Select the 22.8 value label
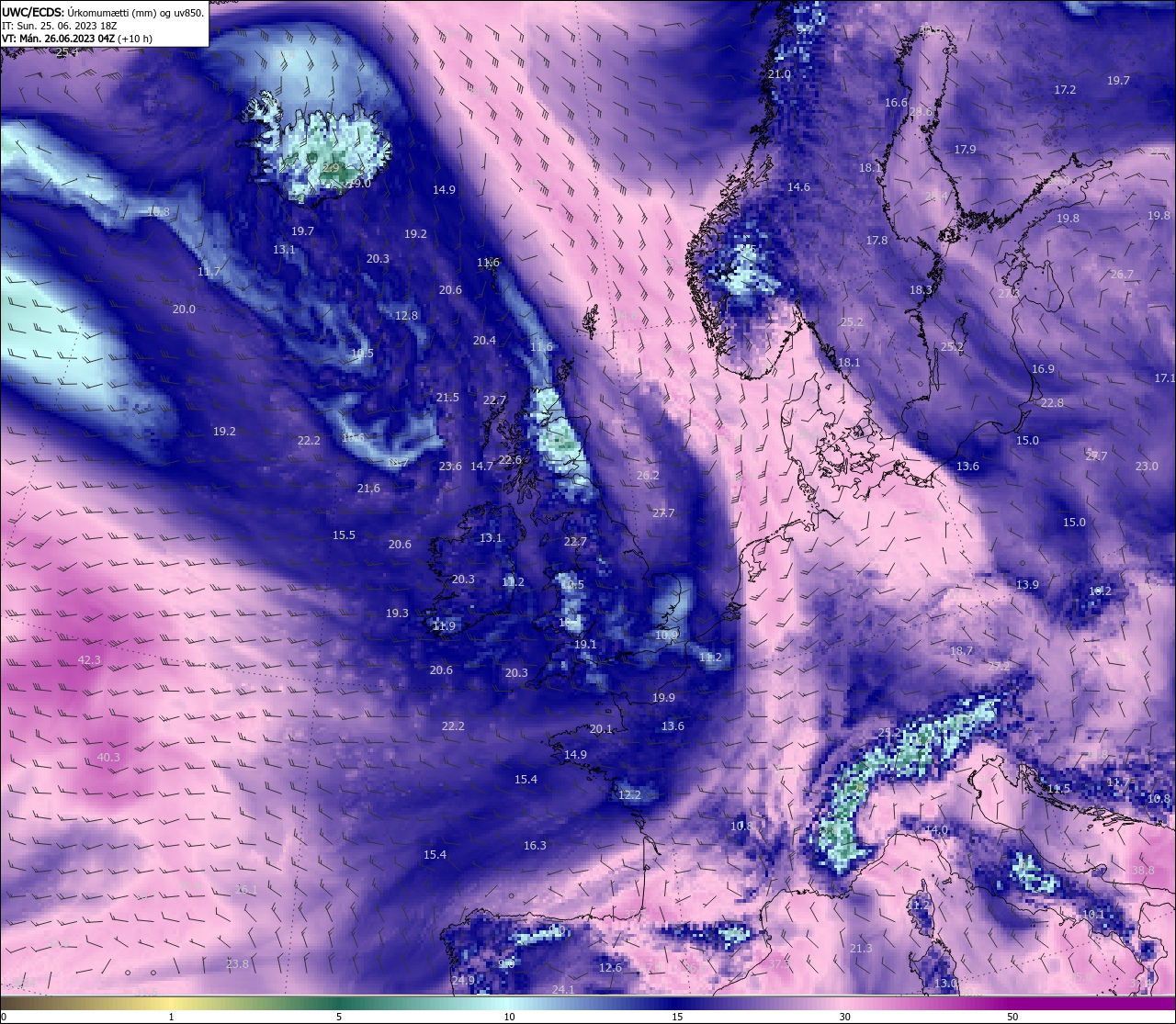The image size is (1176, 1024). 1052,402
